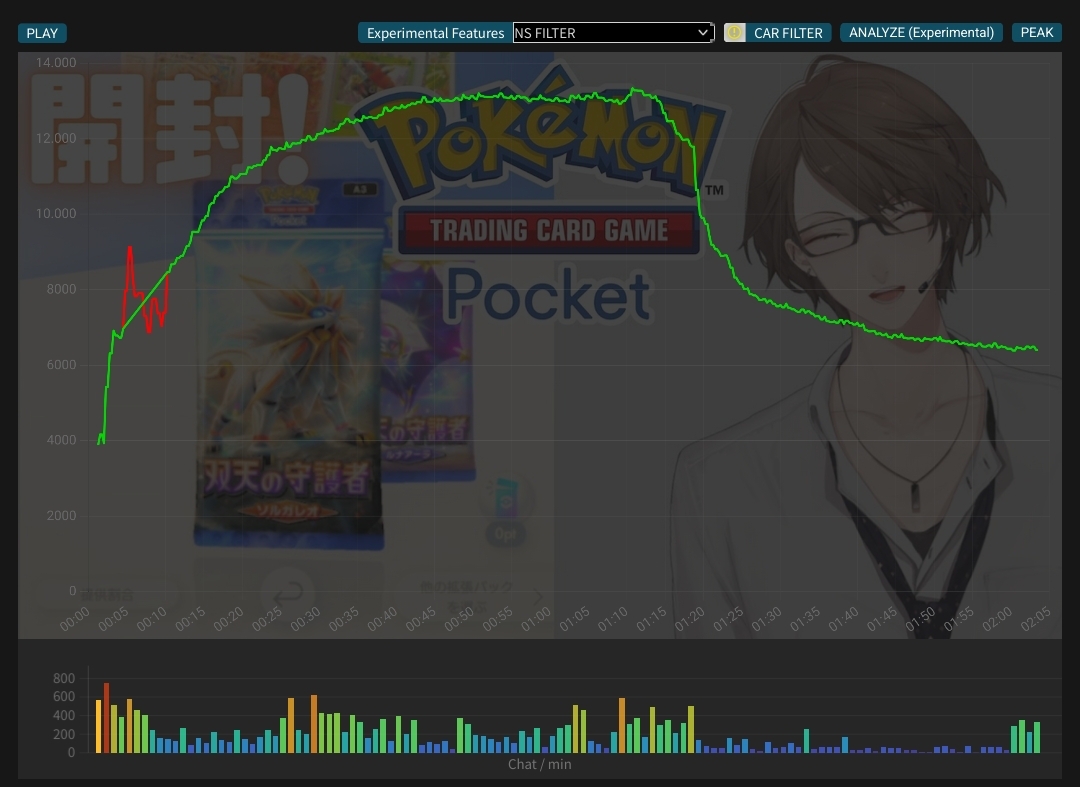Click the 4000 y-axis label

[61, 440]
